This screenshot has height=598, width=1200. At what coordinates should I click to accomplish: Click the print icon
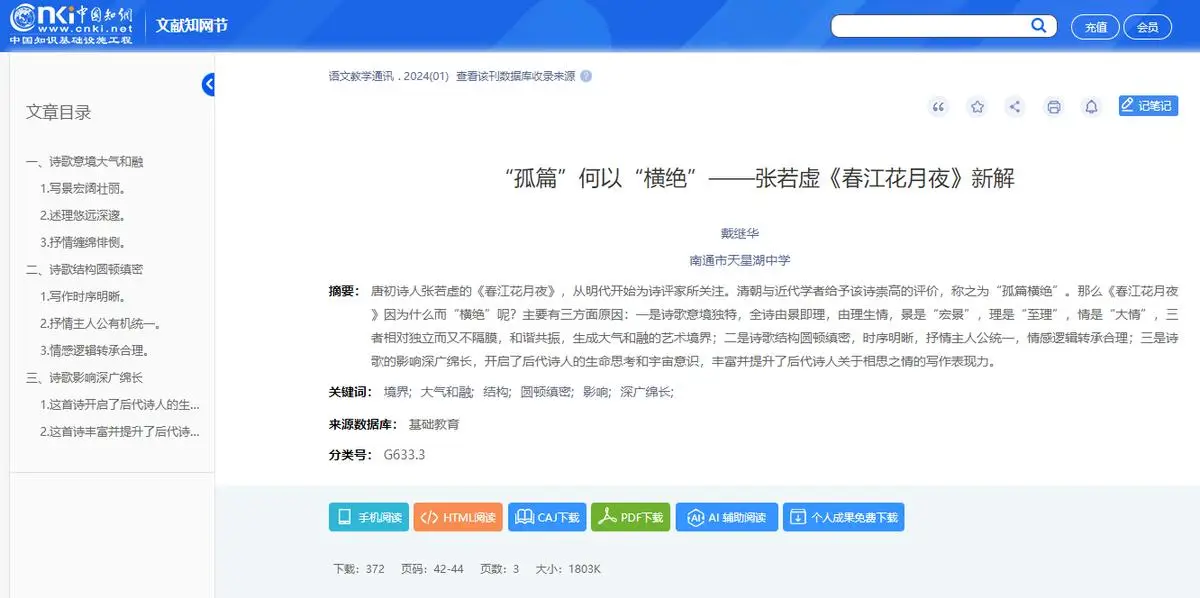click(1053, 107)
